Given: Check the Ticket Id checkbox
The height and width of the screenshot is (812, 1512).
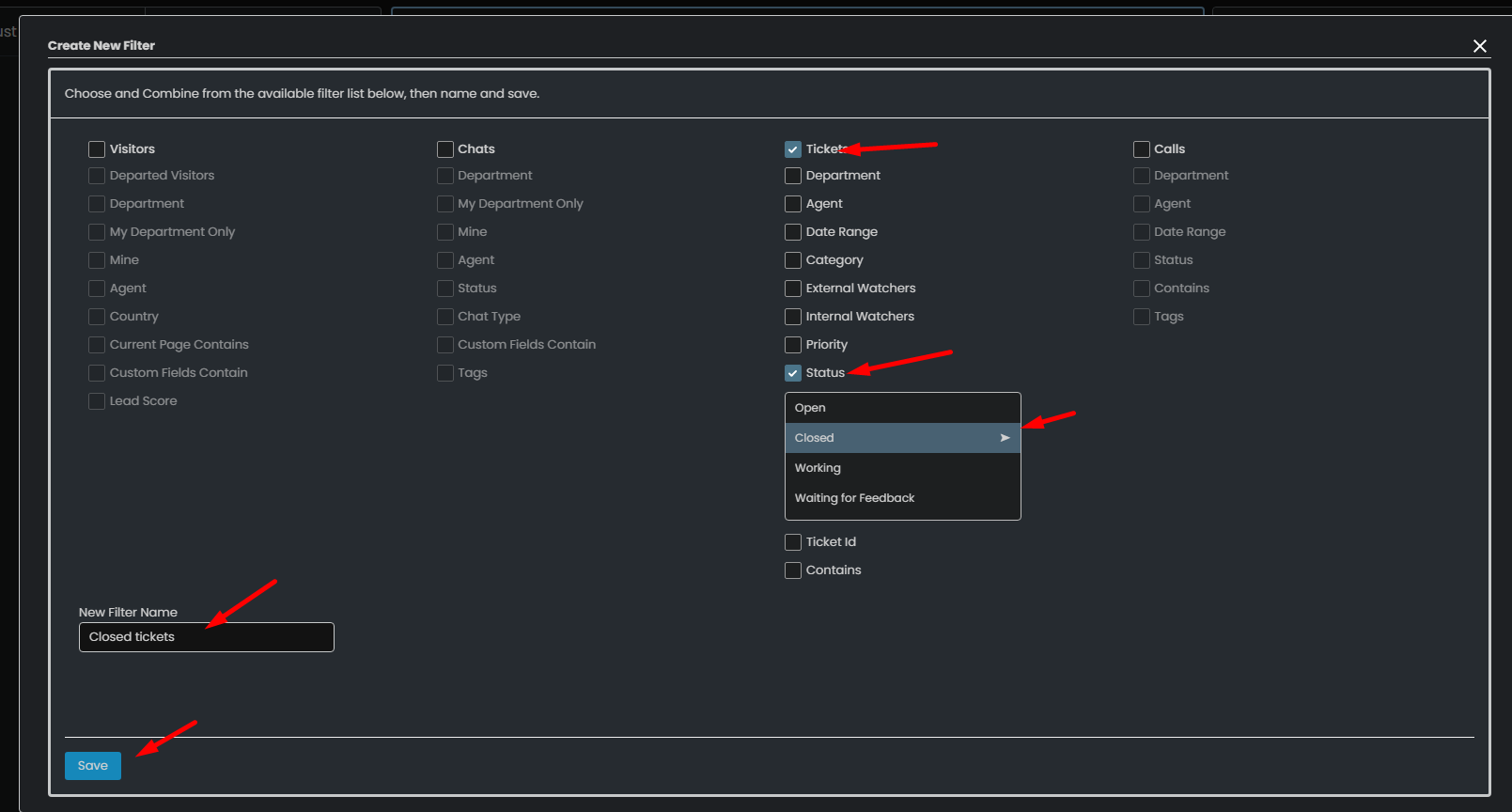Looking at the screenshot, I should coord(793,542).
